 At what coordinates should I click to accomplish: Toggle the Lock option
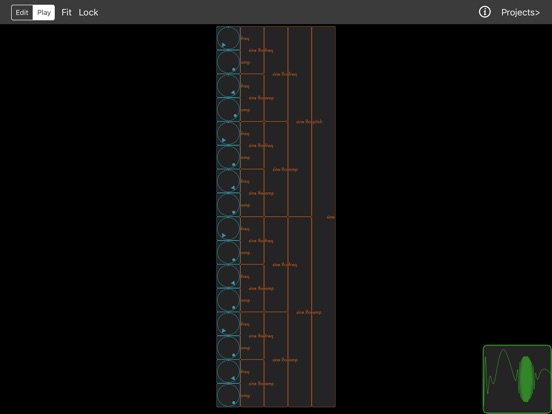(x=88, y=12)
